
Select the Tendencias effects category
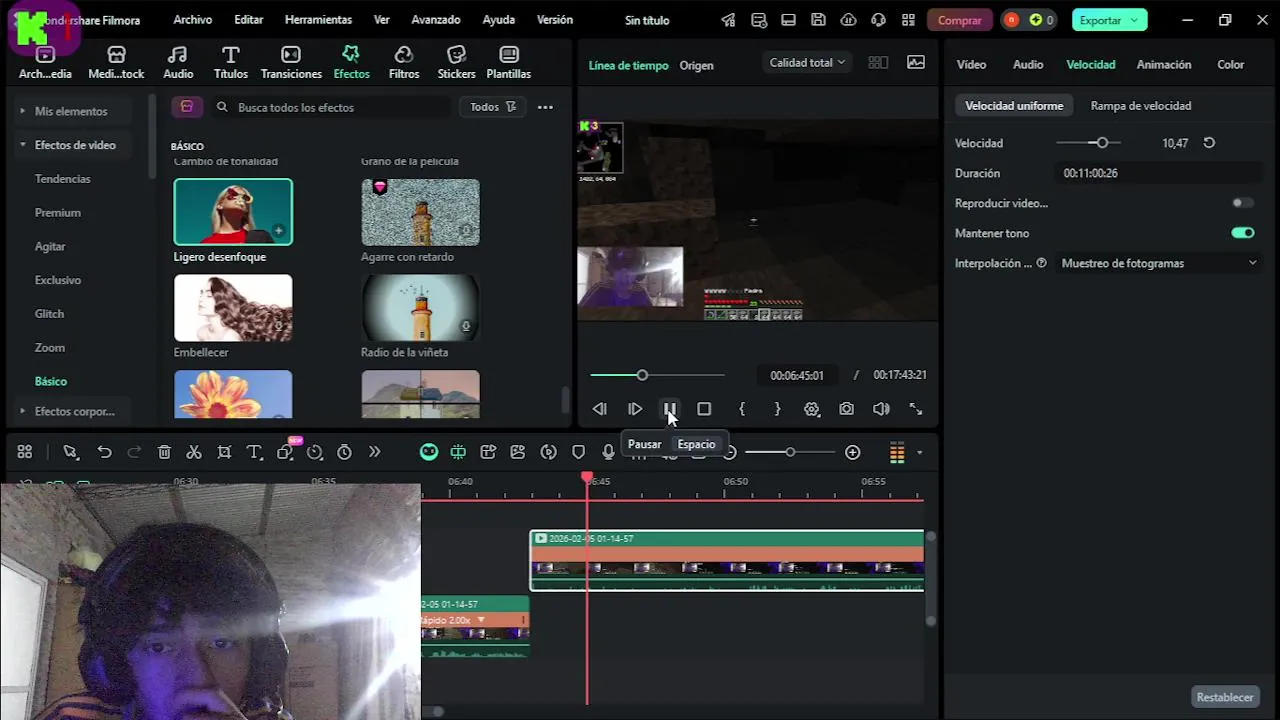click(x=62, y=179)
